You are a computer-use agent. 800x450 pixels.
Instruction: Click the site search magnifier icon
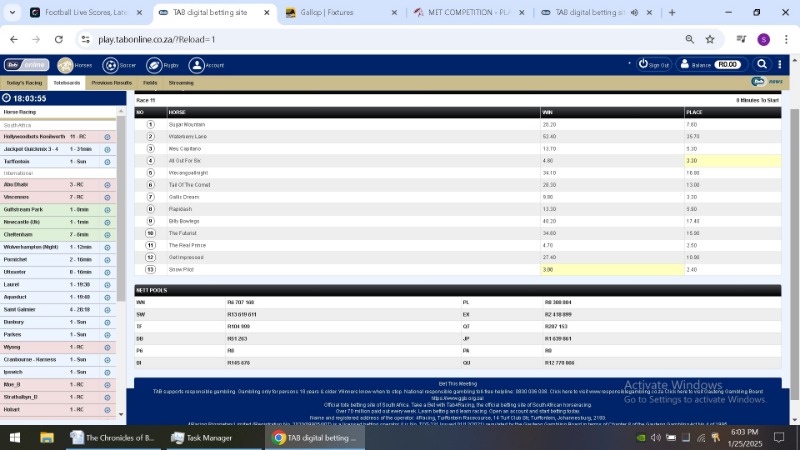[x=762, y=64]
